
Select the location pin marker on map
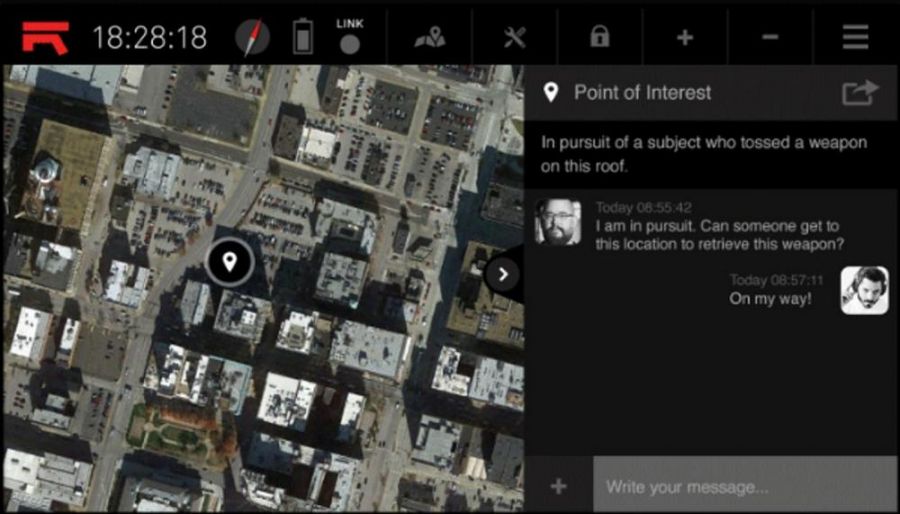coord(230,262)
